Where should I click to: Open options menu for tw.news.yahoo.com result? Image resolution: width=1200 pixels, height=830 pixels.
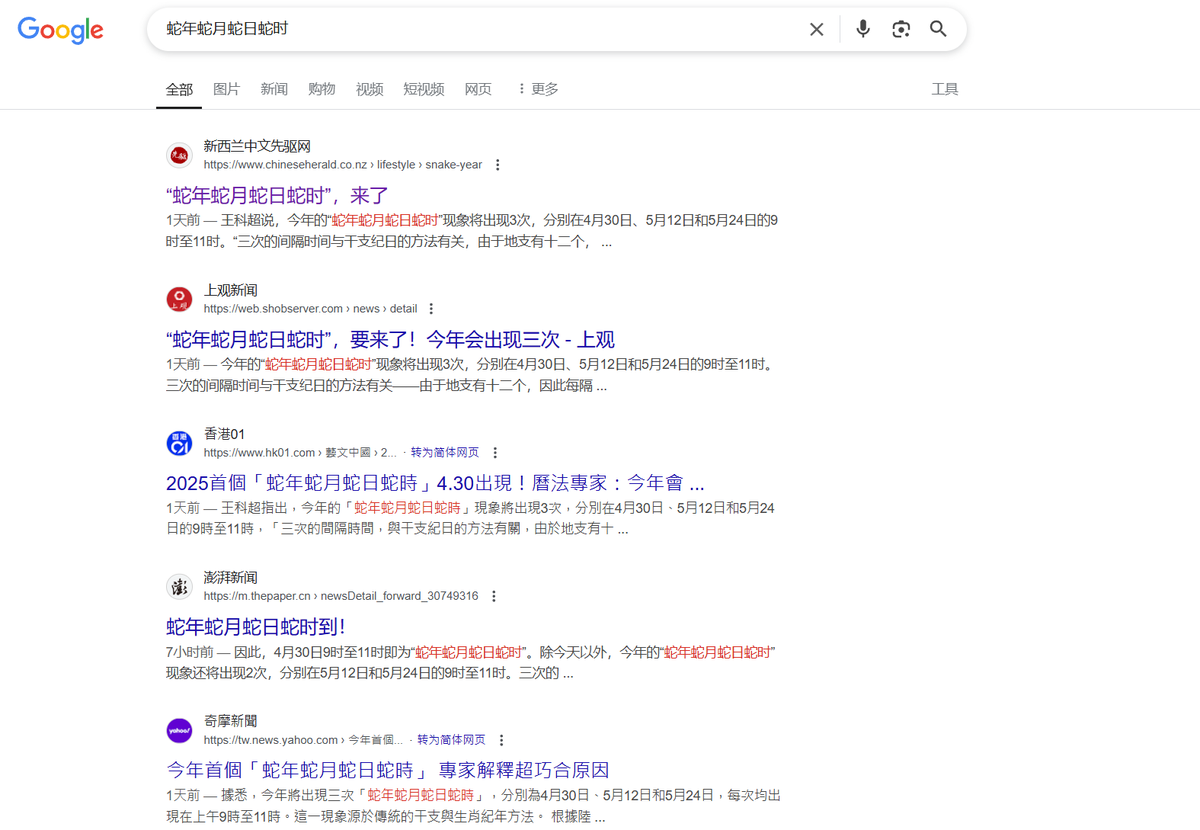(x=502, y=740)
